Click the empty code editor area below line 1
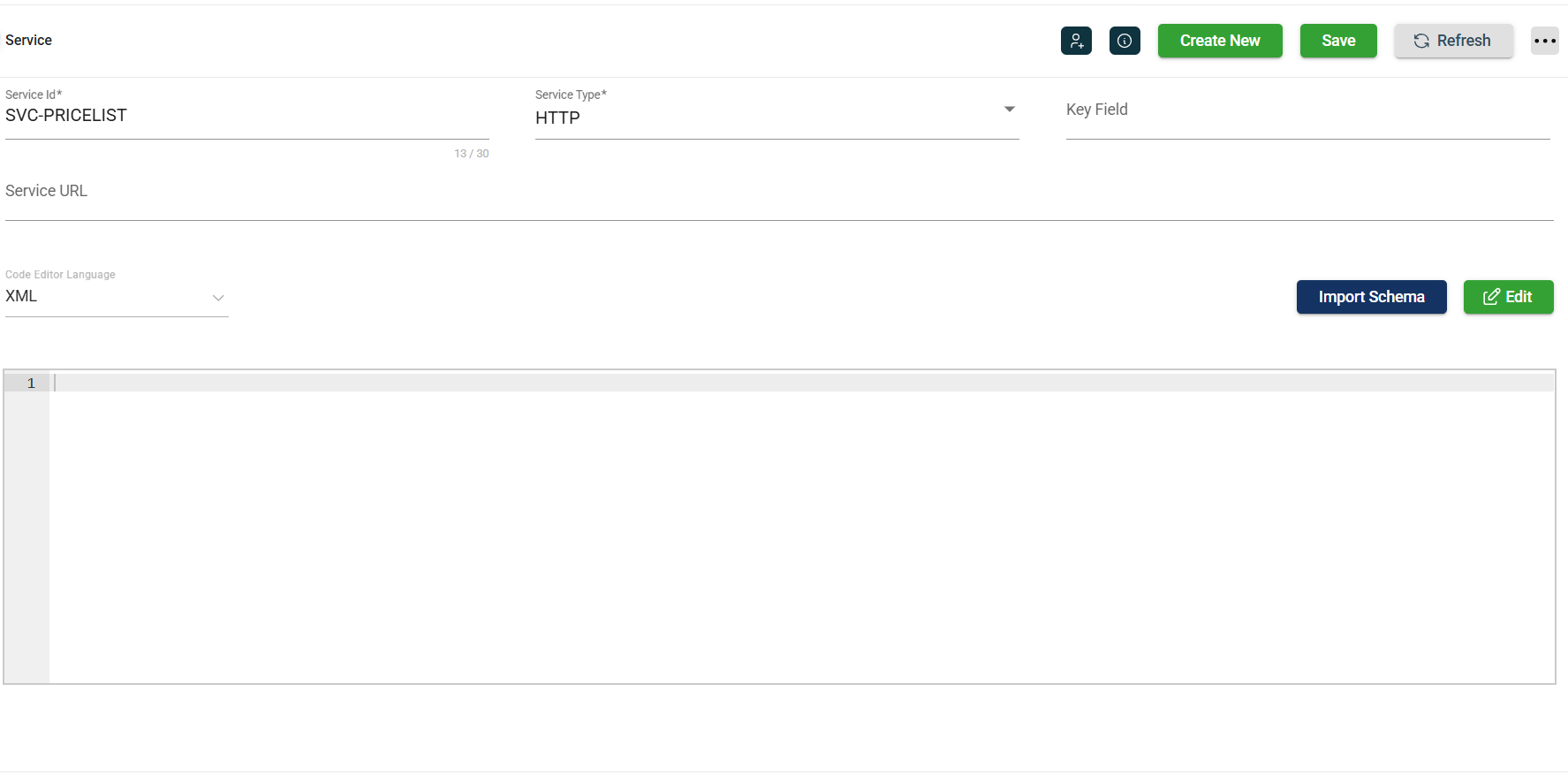1568x775 pixels. coord(795,539)
